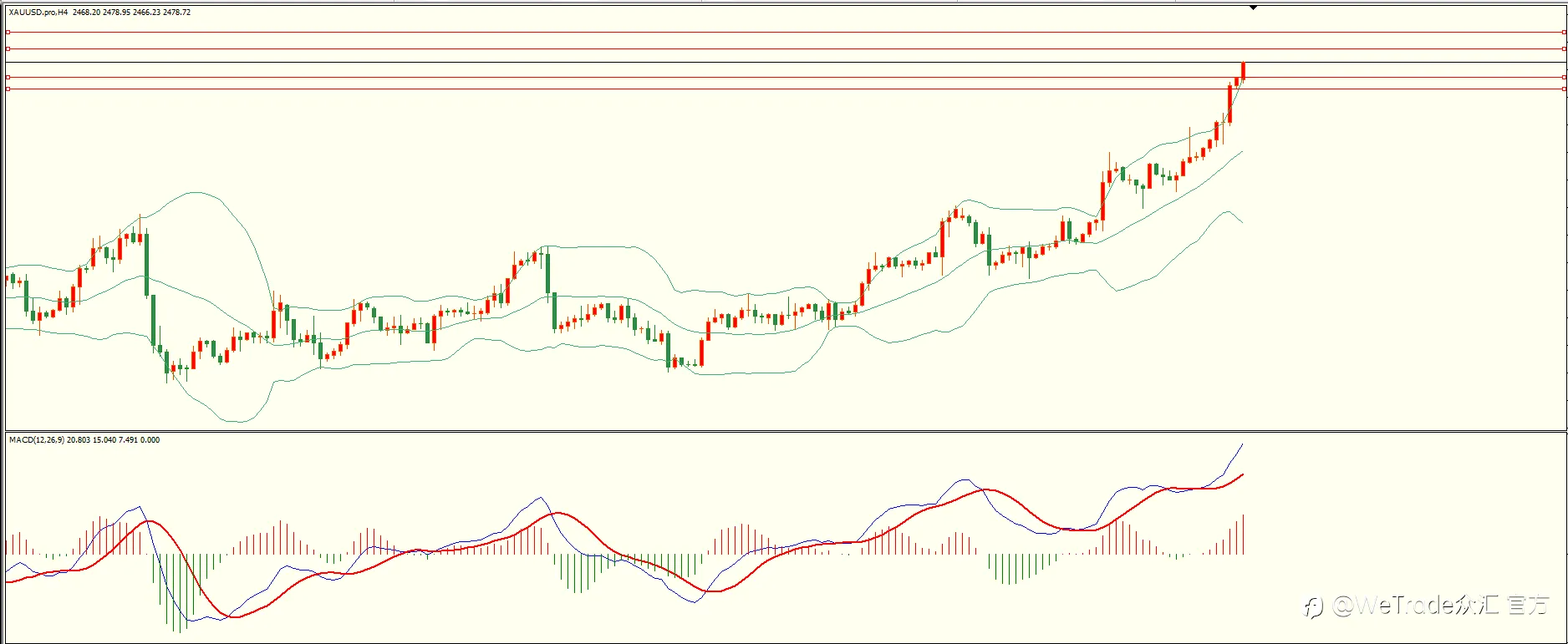Image resolution: width=1568 pixels, height=644 pixels.
Task: Click right handle of third red horizontal line
Action: 1564,77
